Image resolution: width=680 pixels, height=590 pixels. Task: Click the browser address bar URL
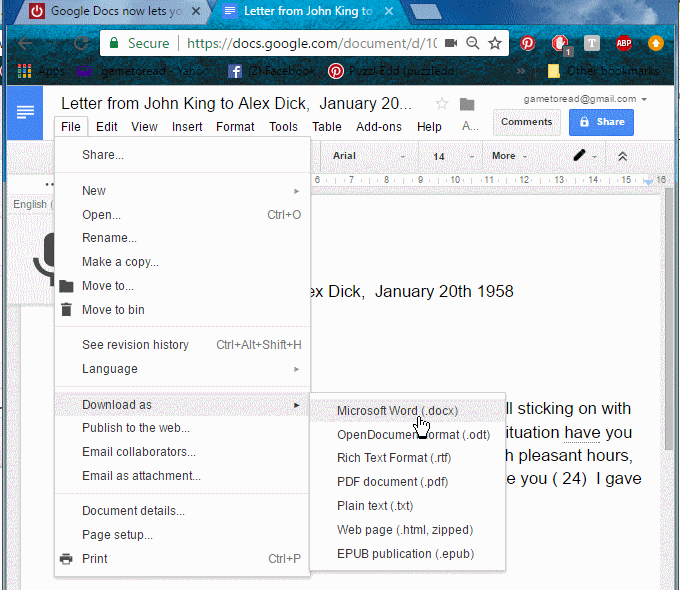[311, 43]
